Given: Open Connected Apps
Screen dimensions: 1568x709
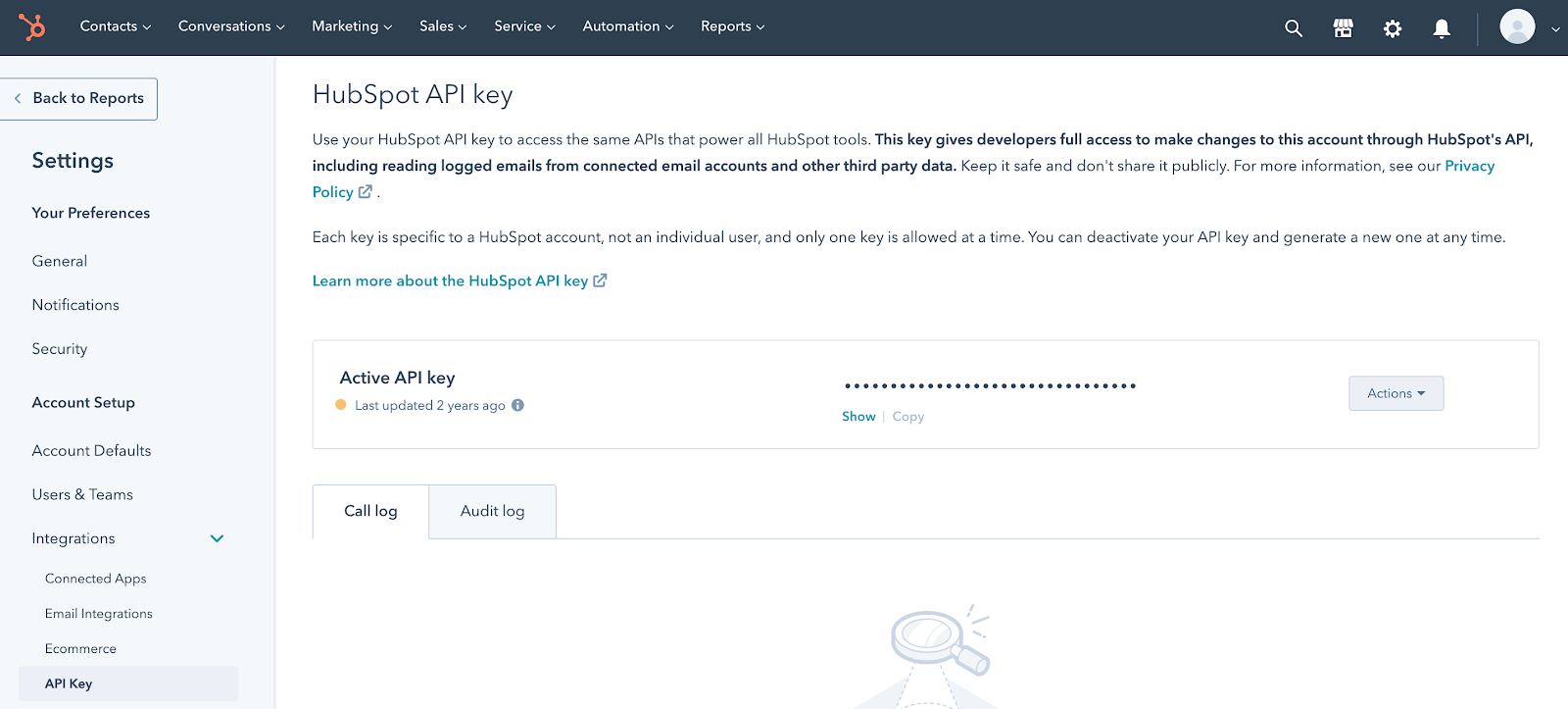Looking at the screenshot, I should pyautogui.click(x=96, y=579).
